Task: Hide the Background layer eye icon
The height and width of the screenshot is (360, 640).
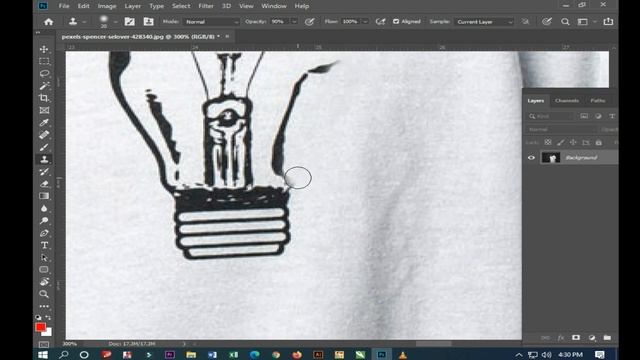Action: point(531,158)
